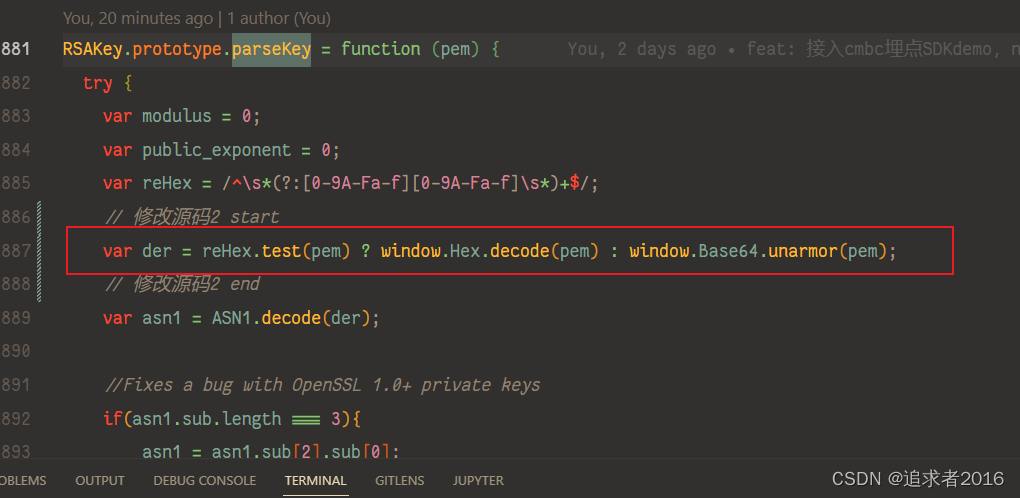This screenshot has height=498, width=1020.
Task: Click the git change marker beside line 887
Action: [40, 251]
